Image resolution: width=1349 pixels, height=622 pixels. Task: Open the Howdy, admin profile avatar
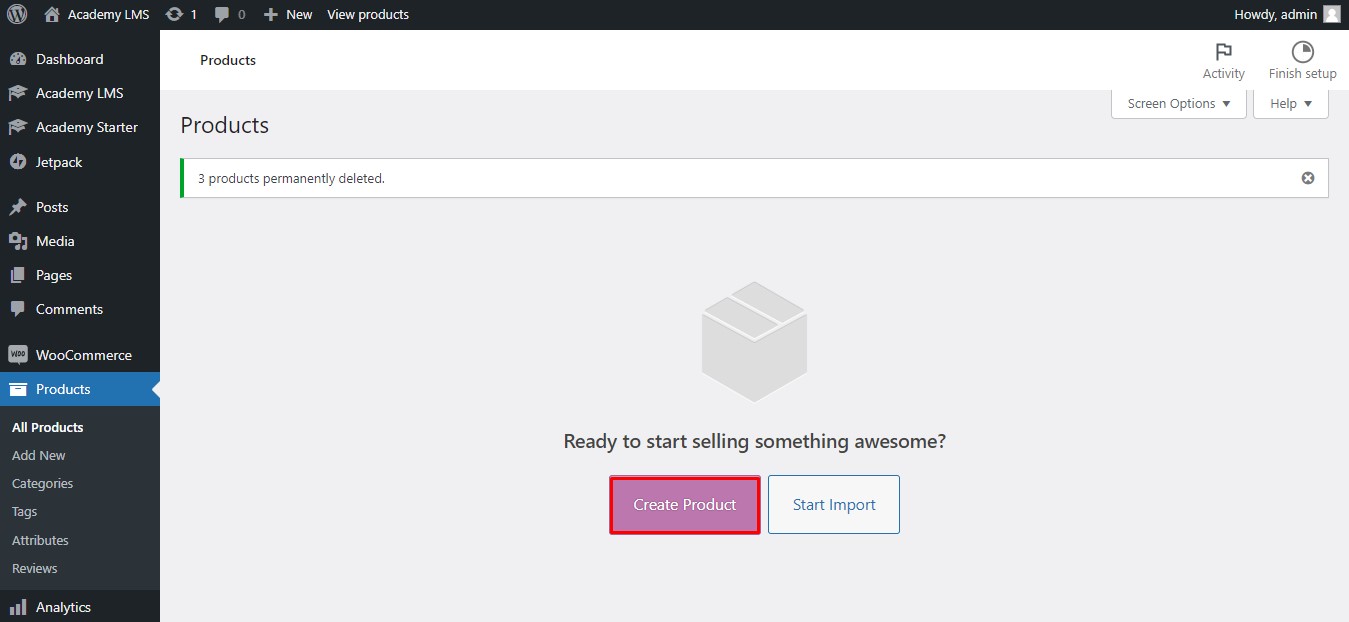(1331, 14)
